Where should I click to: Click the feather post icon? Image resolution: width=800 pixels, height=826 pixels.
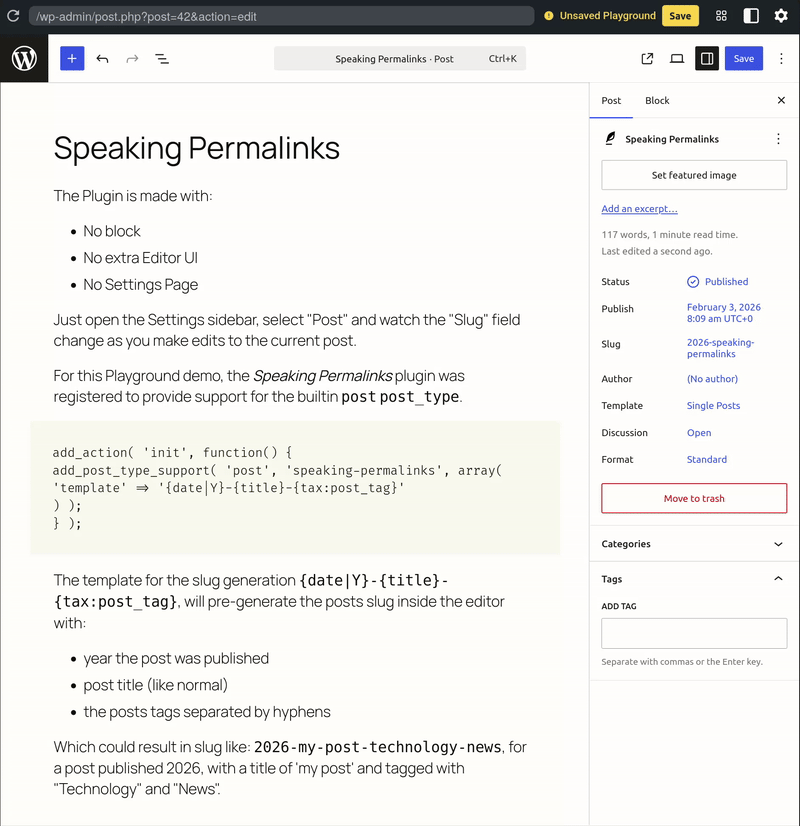point(610,139)
